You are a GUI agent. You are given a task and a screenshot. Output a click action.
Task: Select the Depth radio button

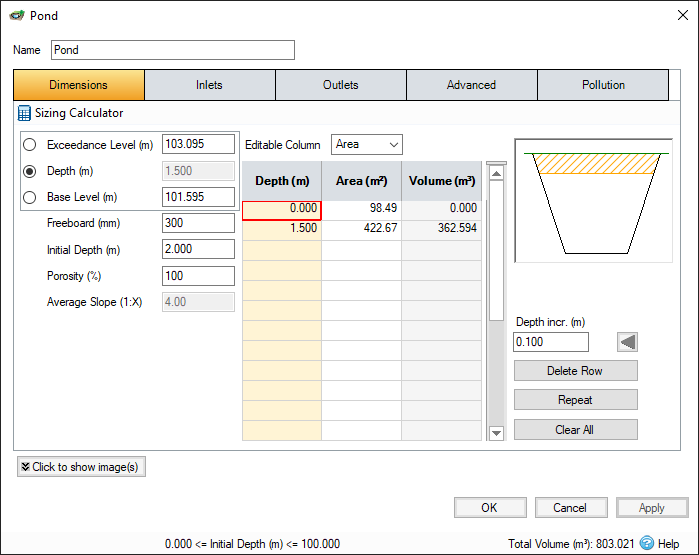(x=30, y=171)
